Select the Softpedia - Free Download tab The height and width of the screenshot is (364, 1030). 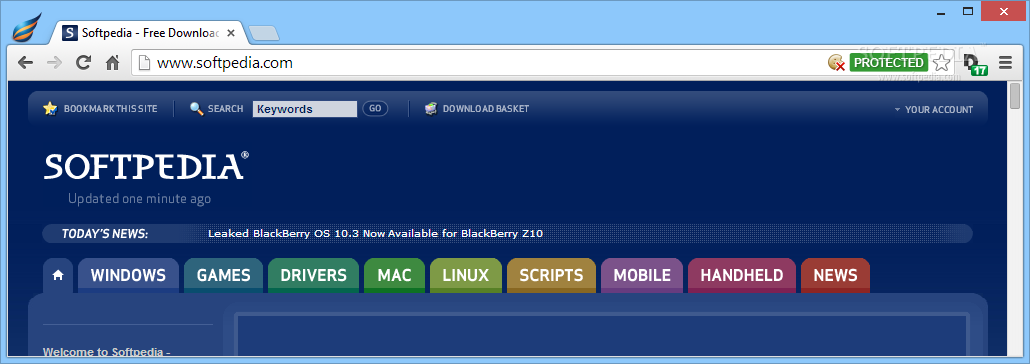(149, 32)
